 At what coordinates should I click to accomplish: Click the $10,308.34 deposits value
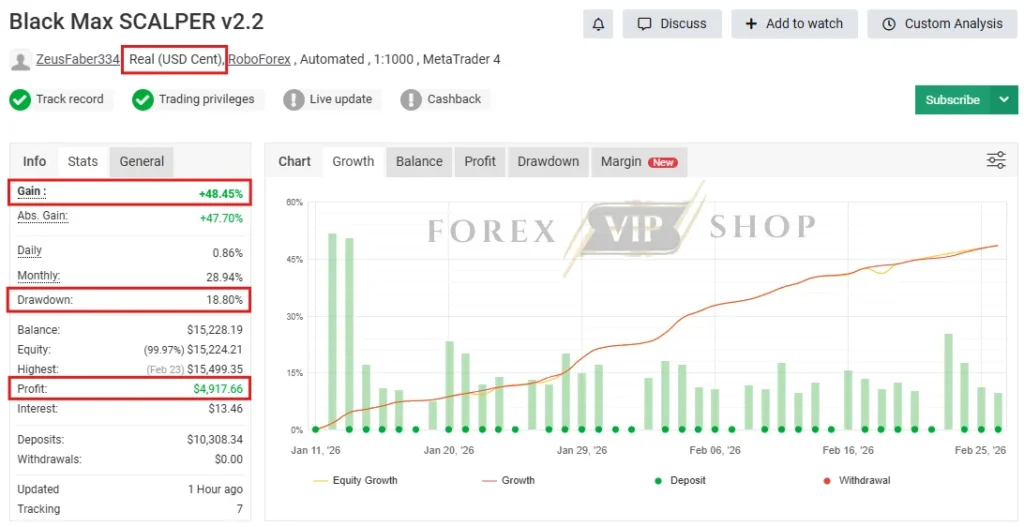pos(215,440)
